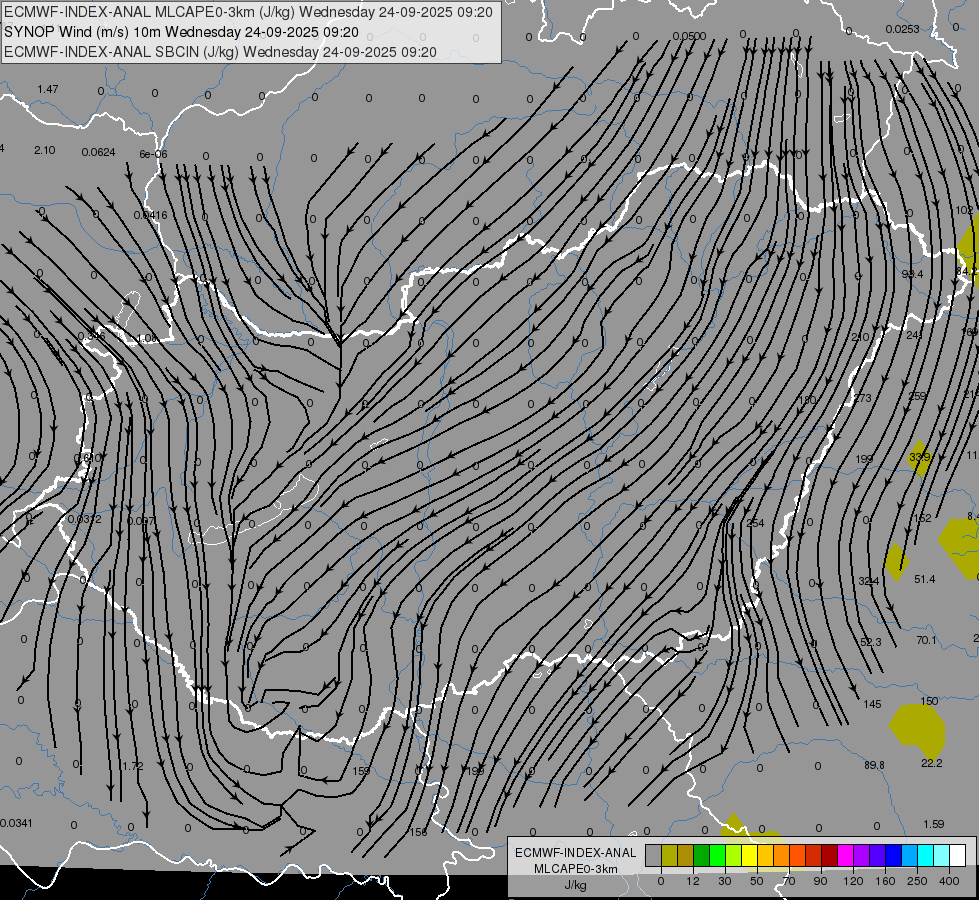The image size is (979, 900).
Task: Pick the bright yellow legend swatch
Action: [x=749, y=856]
